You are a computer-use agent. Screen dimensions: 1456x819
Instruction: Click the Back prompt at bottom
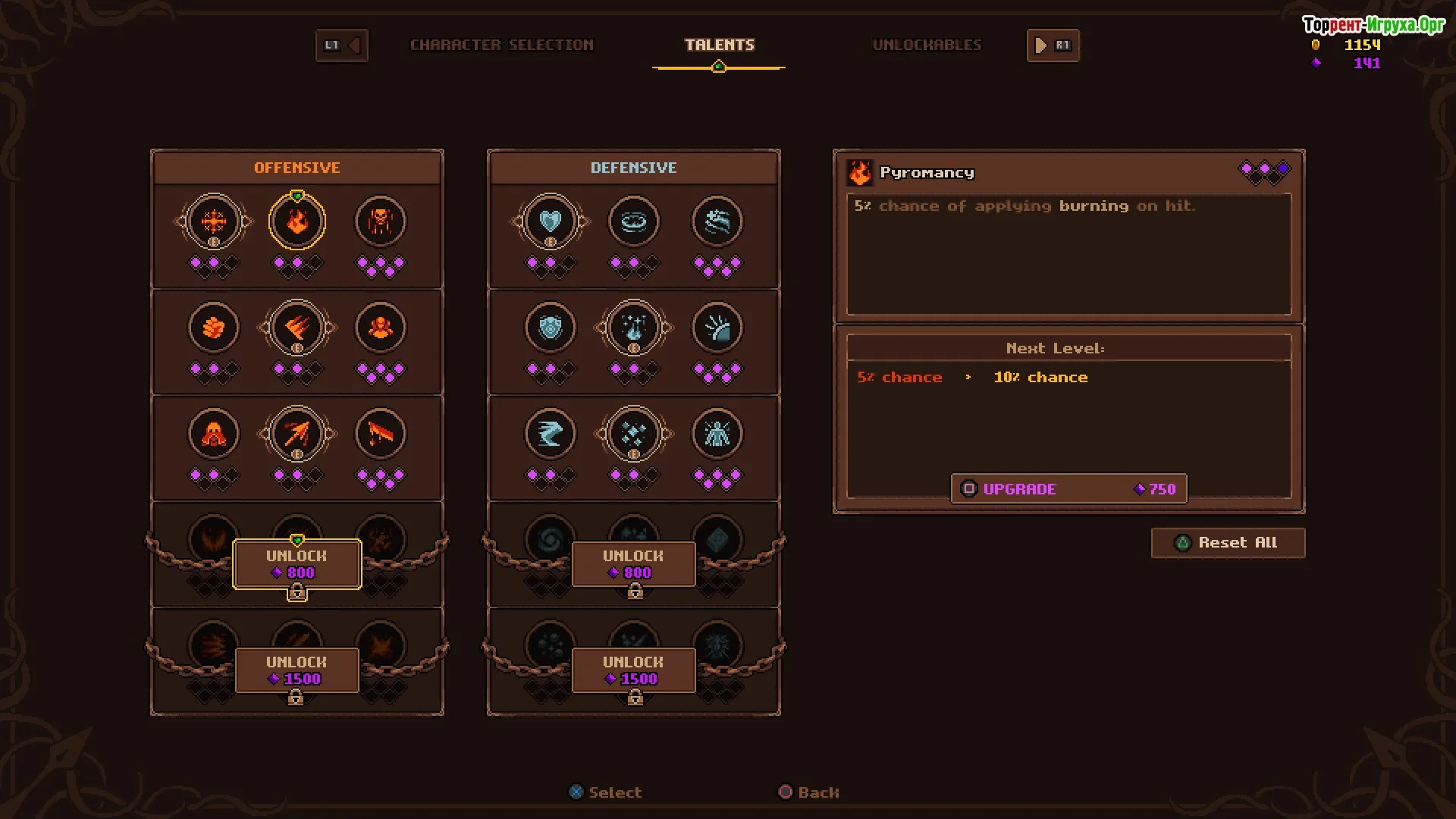[x=809, y=792]
